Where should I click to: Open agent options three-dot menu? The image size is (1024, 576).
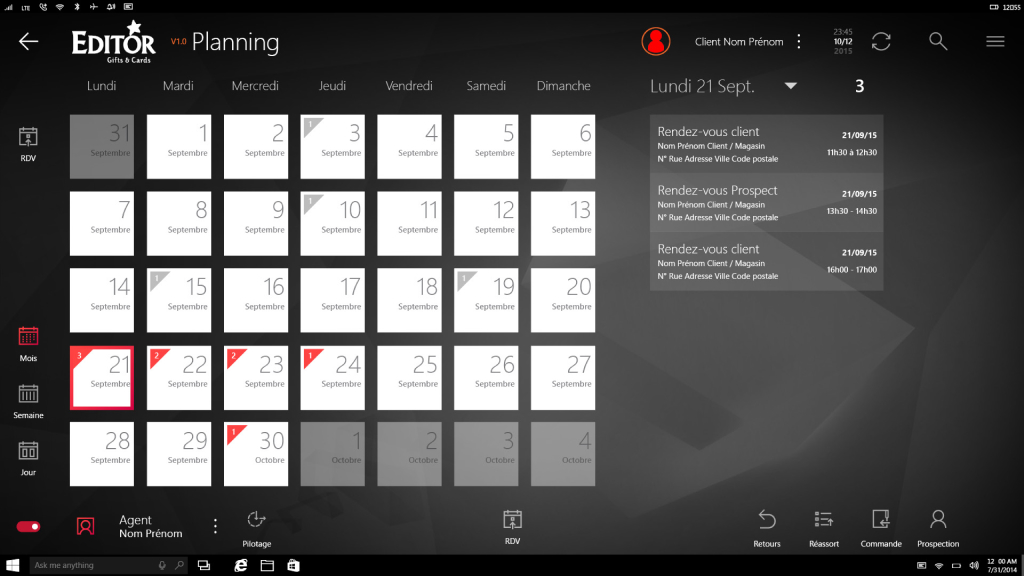coord(215,526)
